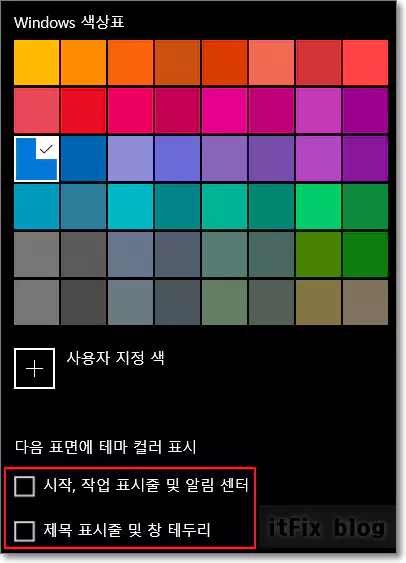
Task: Click the 사용자 지정 색 label
Action: [116, 358]
